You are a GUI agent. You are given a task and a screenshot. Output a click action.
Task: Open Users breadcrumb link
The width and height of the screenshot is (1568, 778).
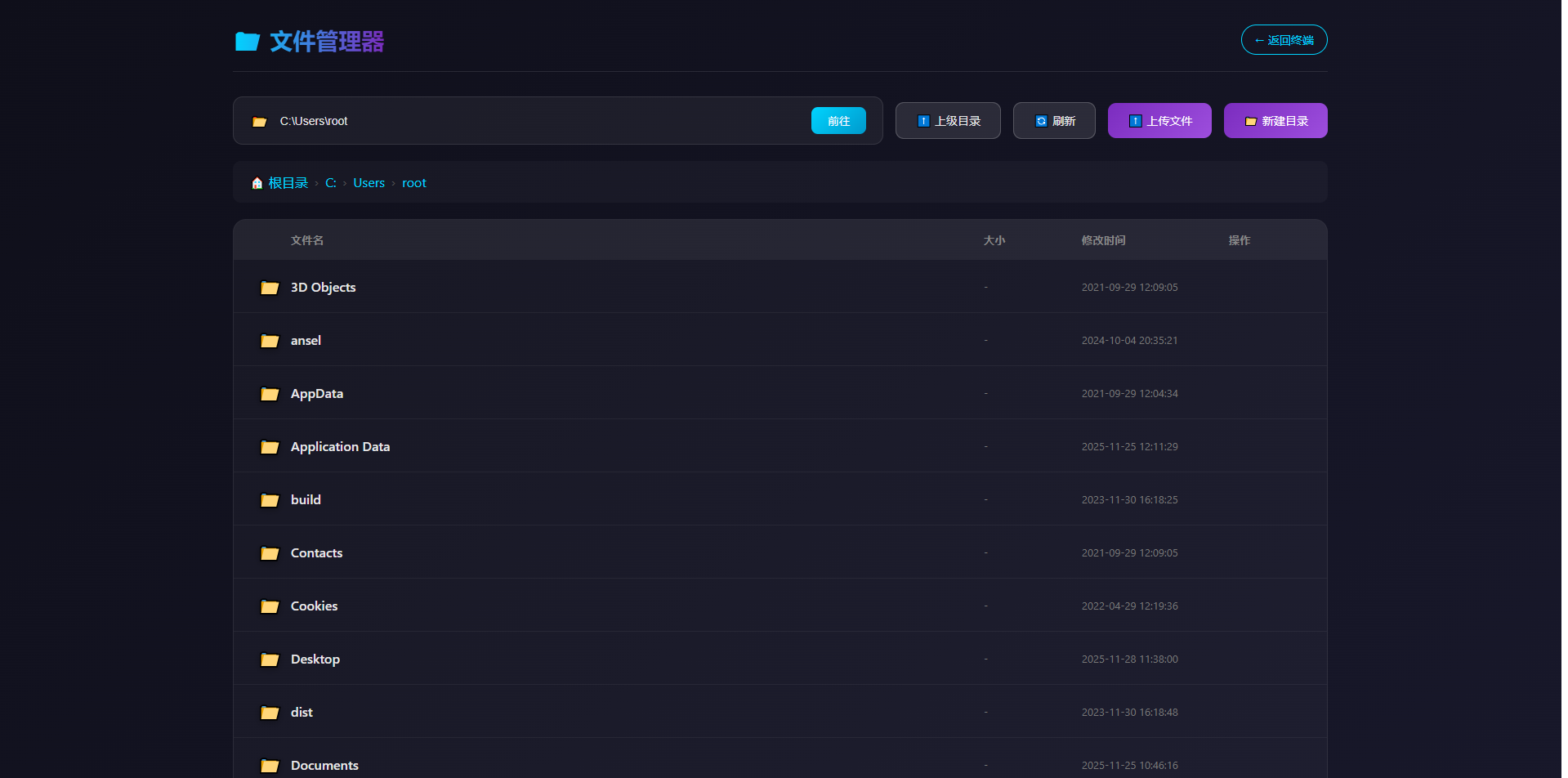[x=369, y=183]
